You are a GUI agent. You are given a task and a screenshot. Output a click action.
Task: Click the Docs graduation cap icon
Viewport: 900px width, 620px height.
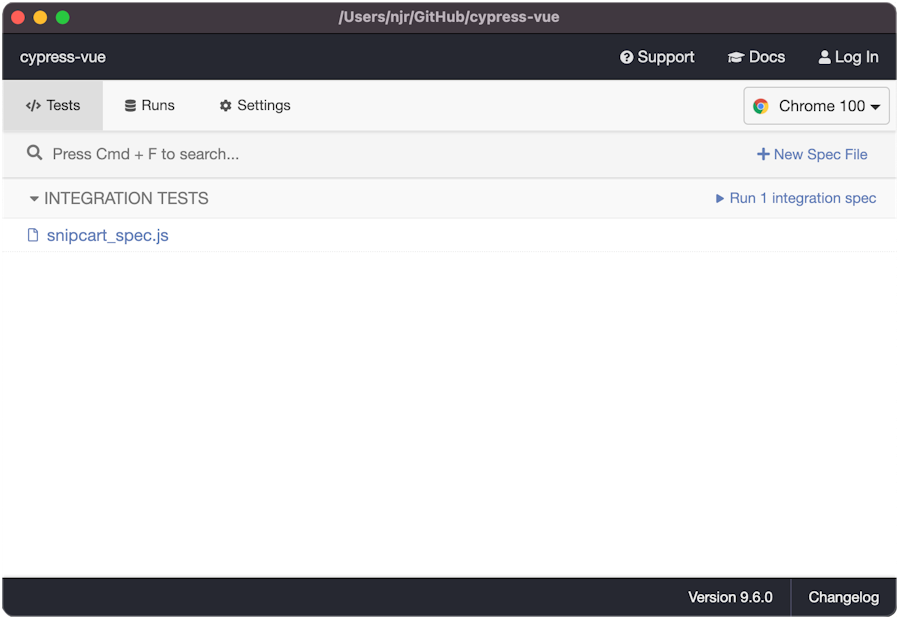pos(736,57)
